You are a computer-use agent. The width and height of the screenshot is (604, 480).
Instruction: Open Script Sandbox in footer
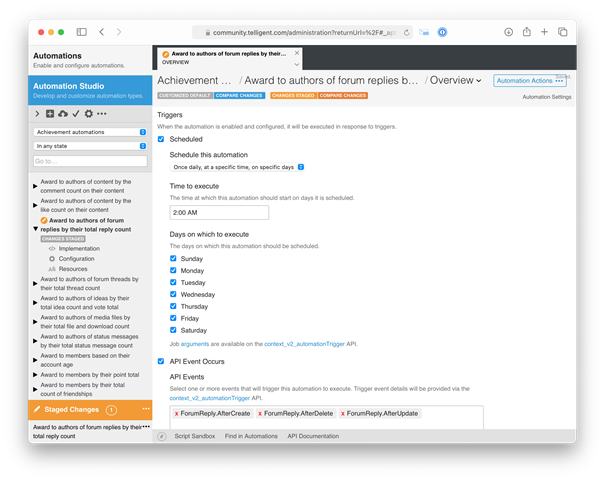coord(195,436)
